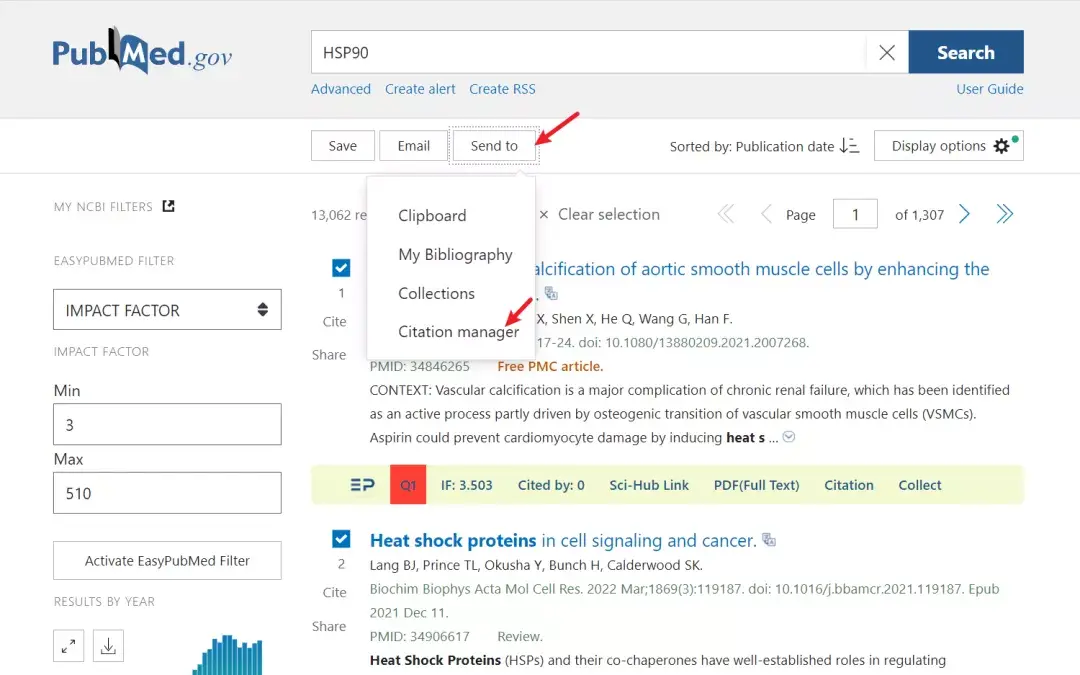Image resolution: width=1080 pixels, height=675 pixels.
Task: Uncheck the second result's checkbox
Action: pos(341,540)
